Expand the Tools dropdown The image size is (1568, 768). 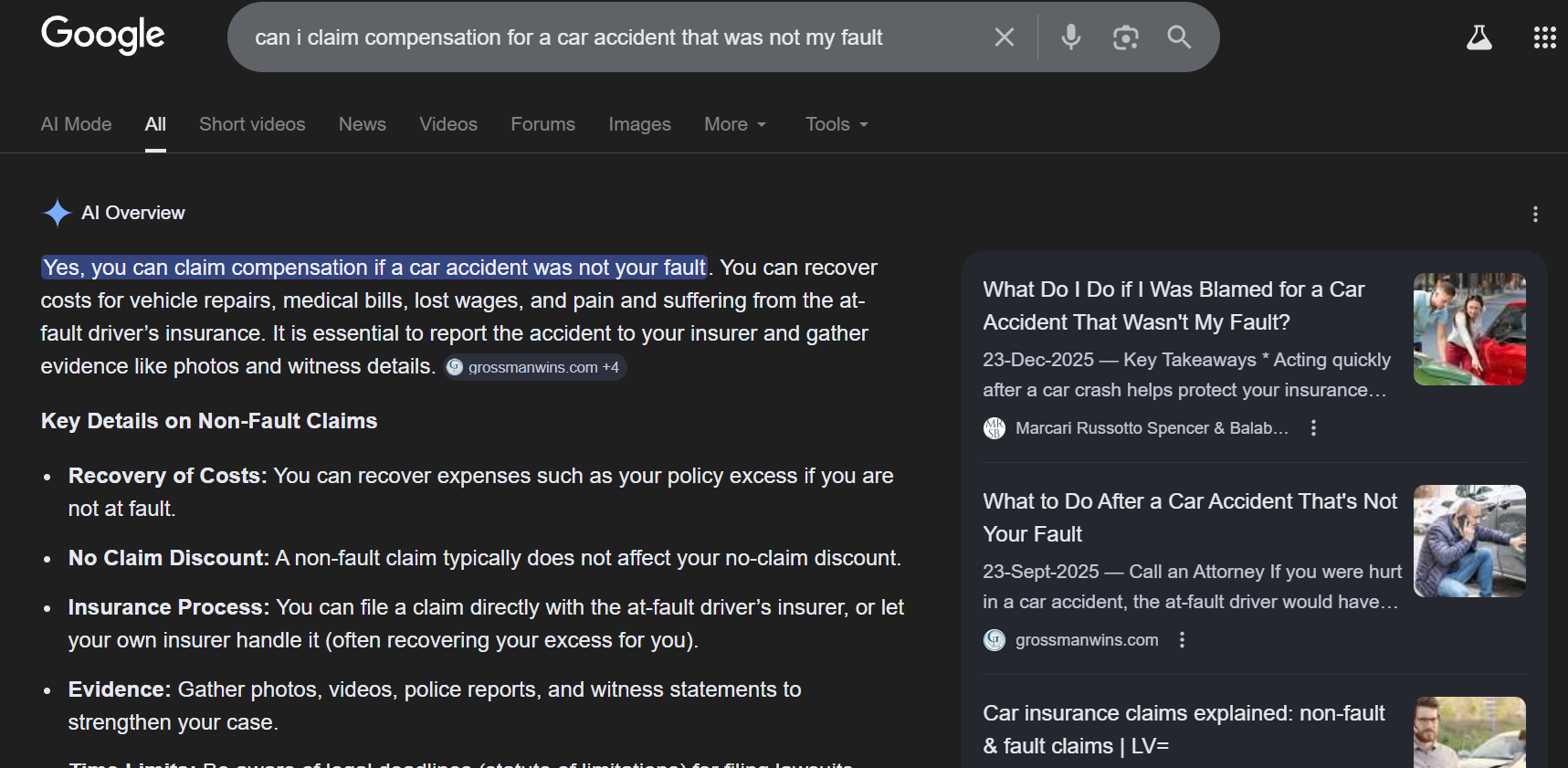837,124
